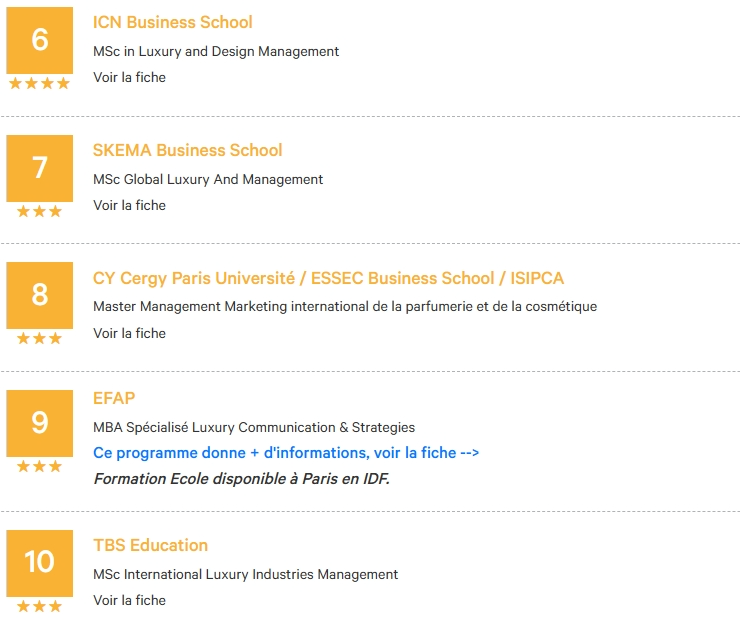The height and width of the screenshot is (623, 740).
Task: Click the rank 7 orange badge
Action: tap(40, 168)
